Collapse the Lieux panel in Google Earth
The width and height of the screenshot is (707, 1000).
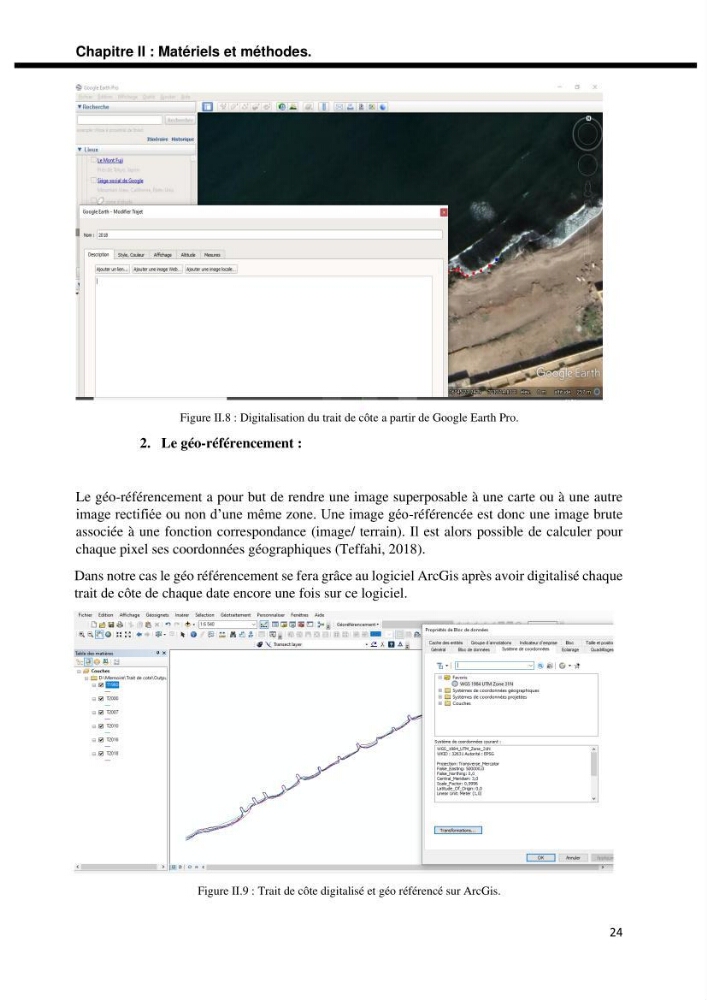point(80,149)
